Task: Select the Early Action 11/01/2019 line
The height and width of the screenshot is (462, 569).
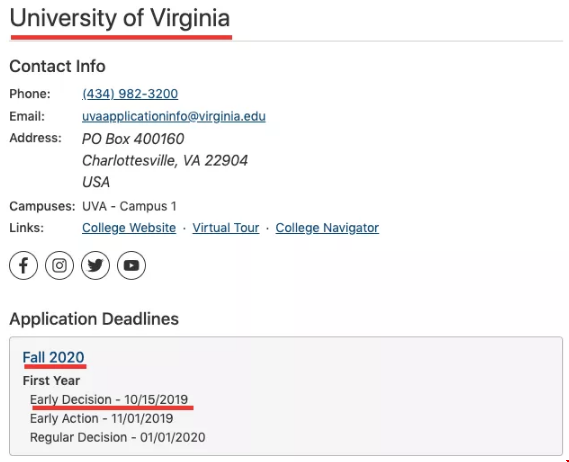Action: click(x=101, y=418)
